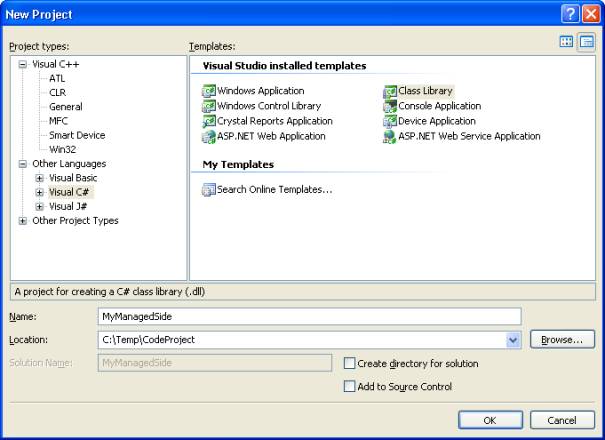605x440 pixels.
Task: Select Smart Device project type
Action: (77, 135)
